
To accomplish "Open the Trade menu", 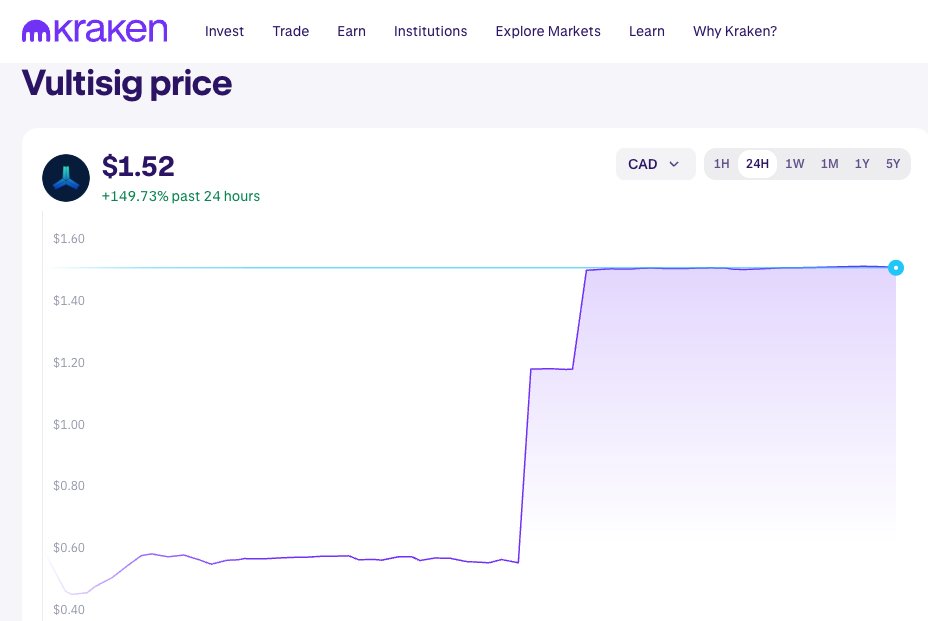I will click(291, 31).
